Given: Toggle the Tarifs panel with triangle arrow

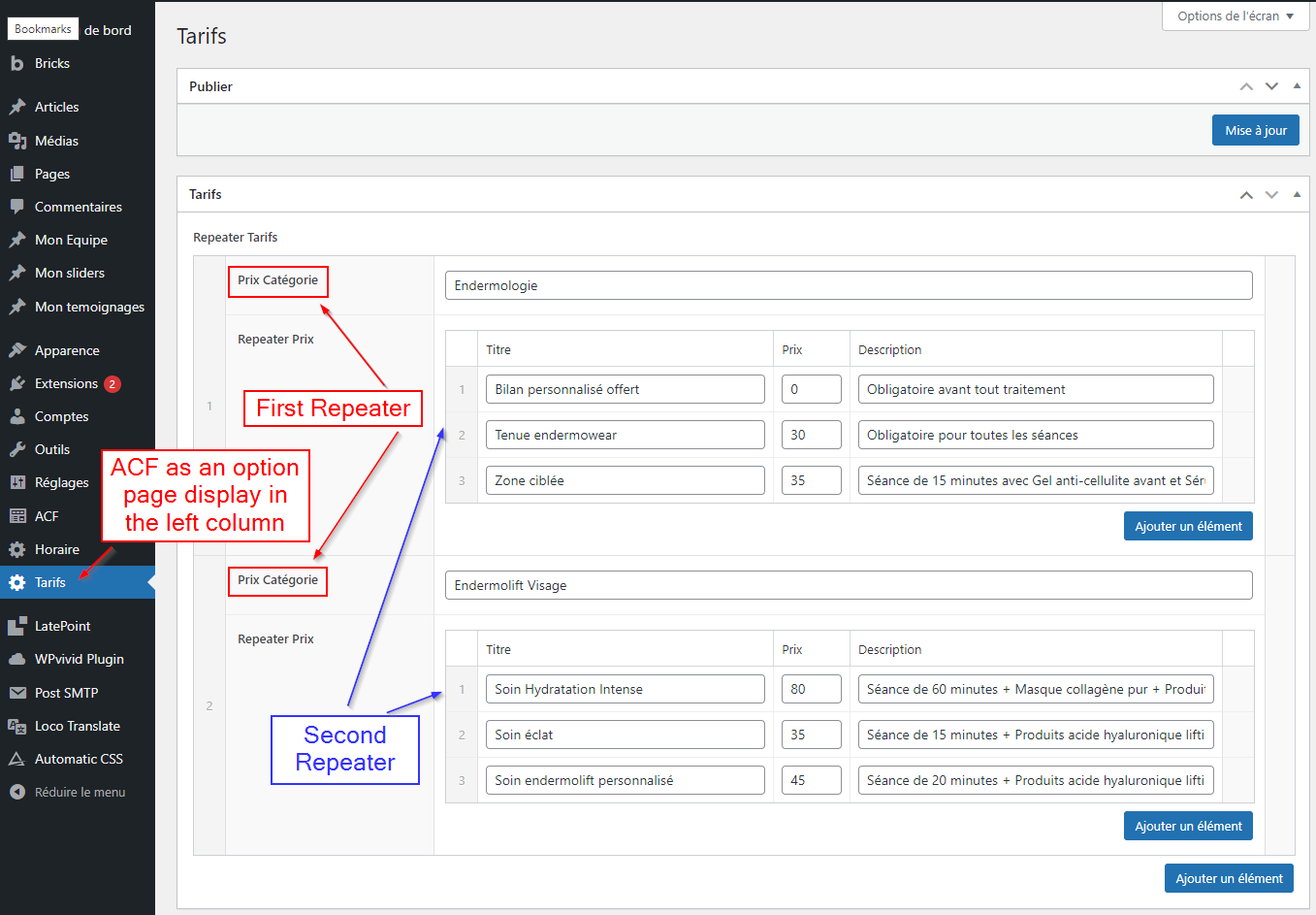Looking at the screenshot, I should pos(1297,194).
